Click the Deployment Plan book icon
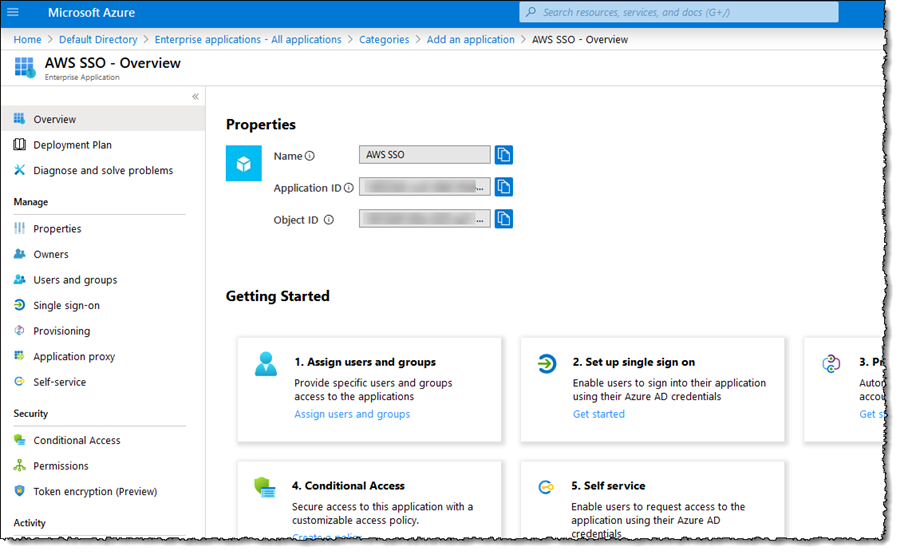The height and width of the screenshot is (555, 900). click(x=20, y=144)
